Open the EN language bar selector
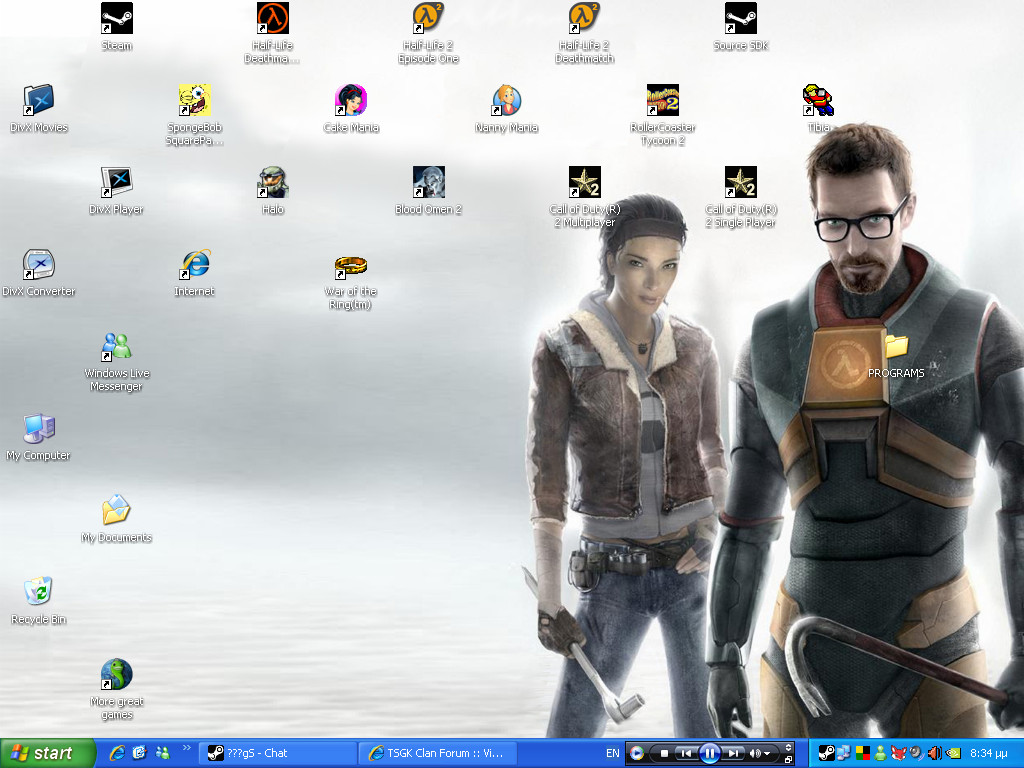This screenshot has width=1024, height=768. 612,753
